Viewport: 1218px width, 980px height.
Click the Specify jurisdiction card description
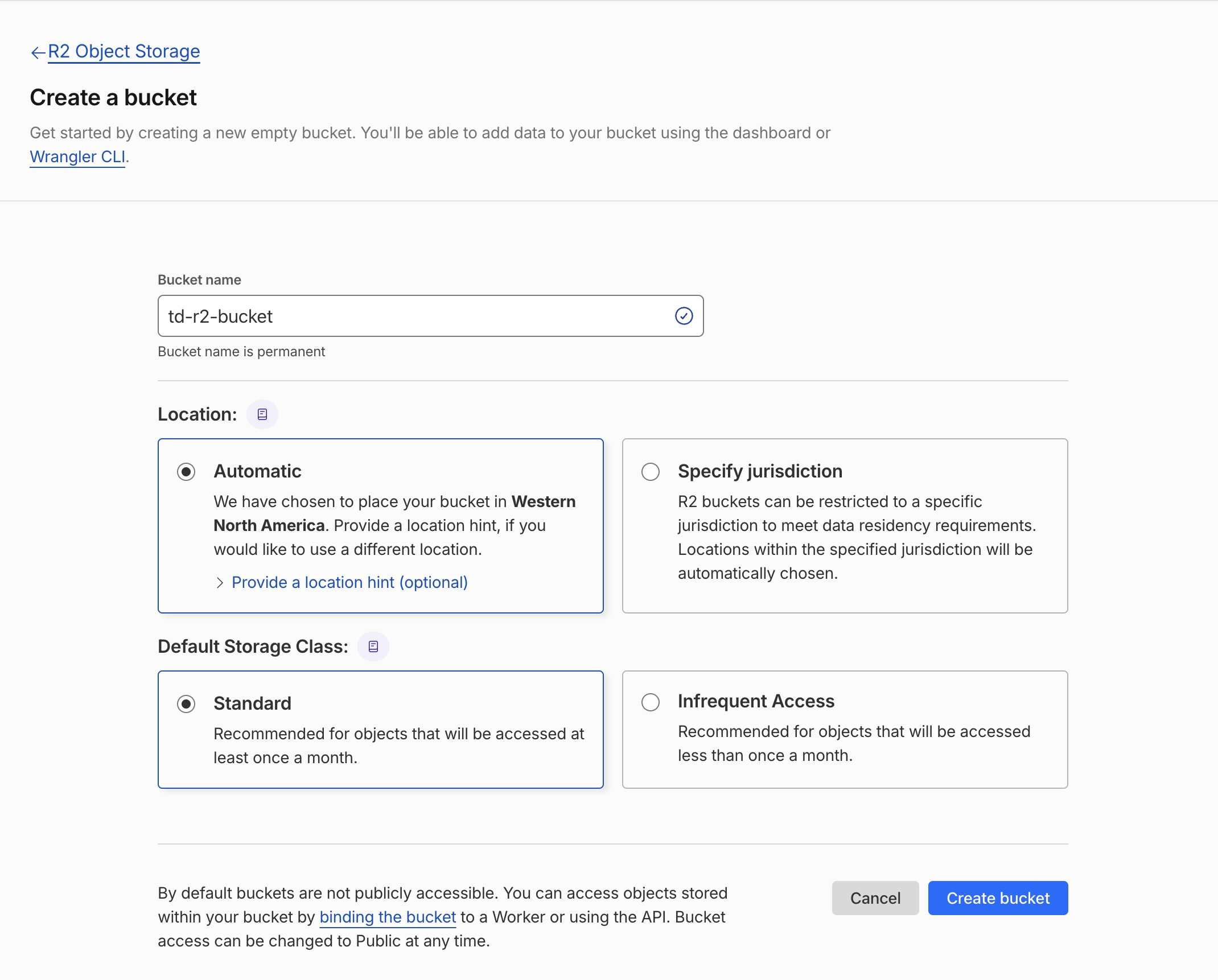(857, 537)
